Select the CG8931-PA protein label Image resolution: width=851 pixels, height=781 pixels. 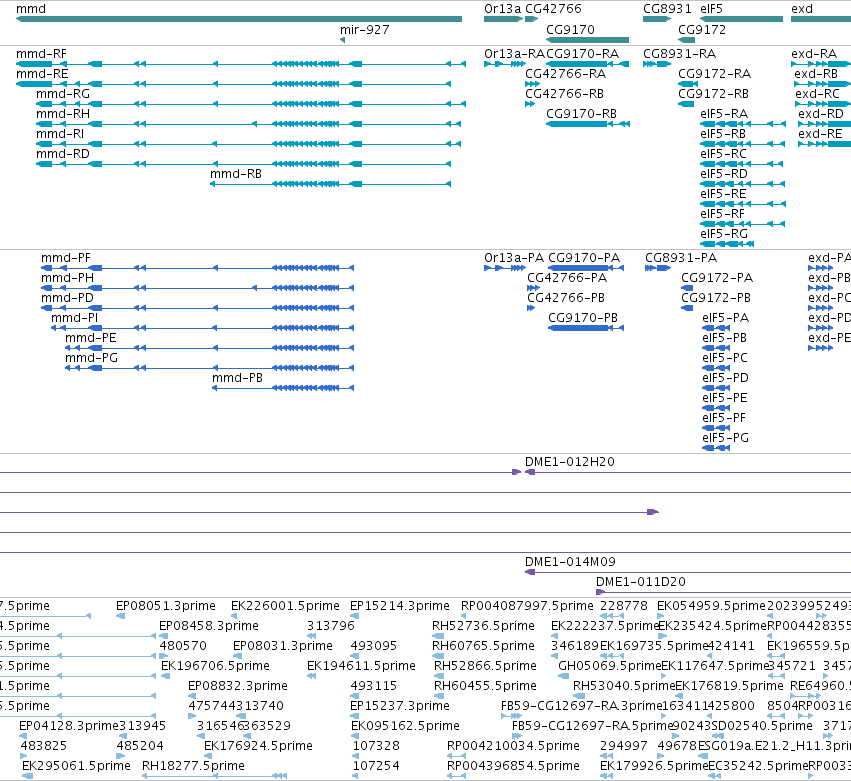click(x=681, y=258)
